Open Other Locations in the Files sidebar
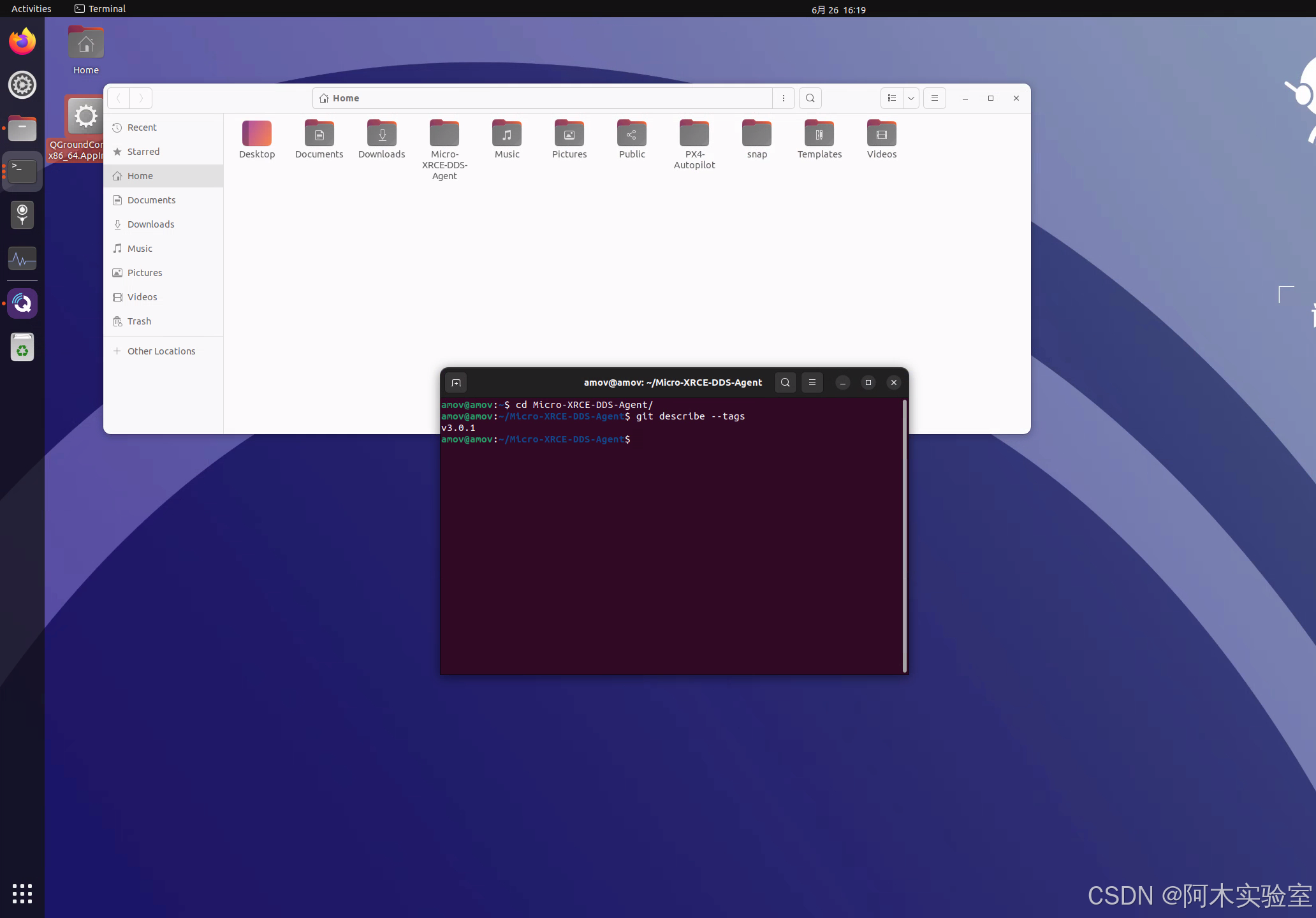The height and width of the screenshot is (918, 1316). tap(163, 351)
